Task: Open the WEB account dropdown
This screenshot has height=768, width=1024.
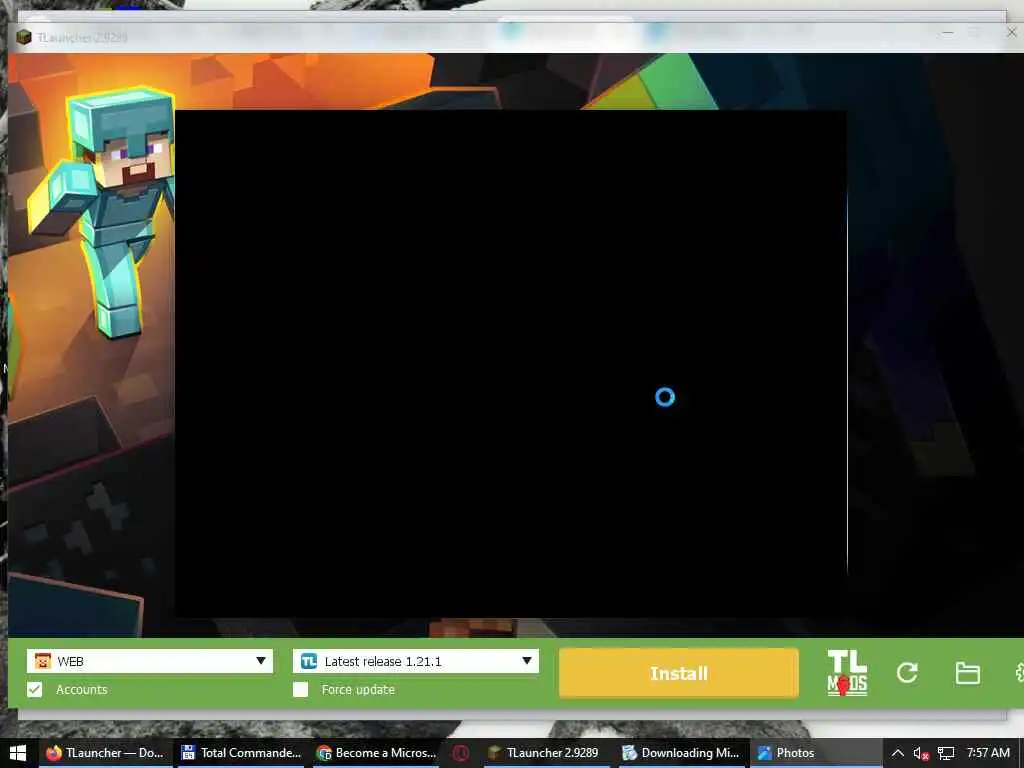Action: coord(150,661)
